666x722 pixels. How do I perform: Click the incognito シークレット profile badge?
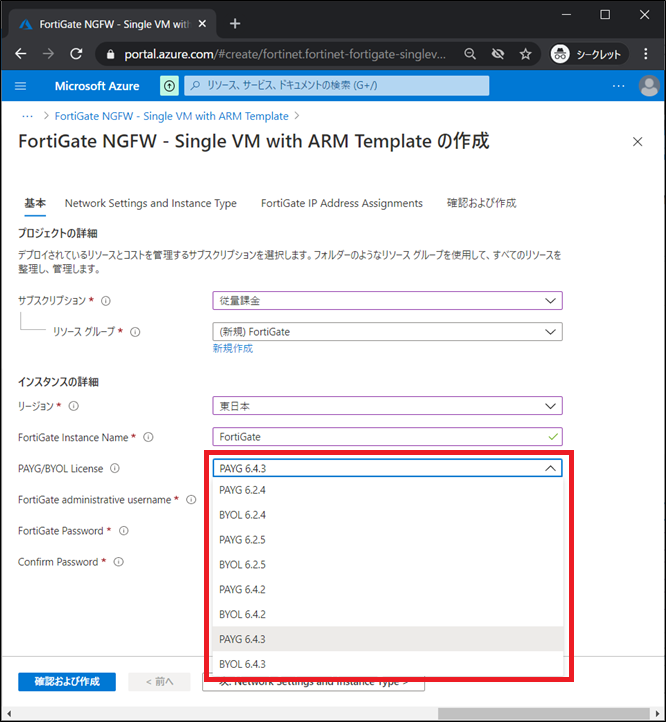tap(589, 54)
